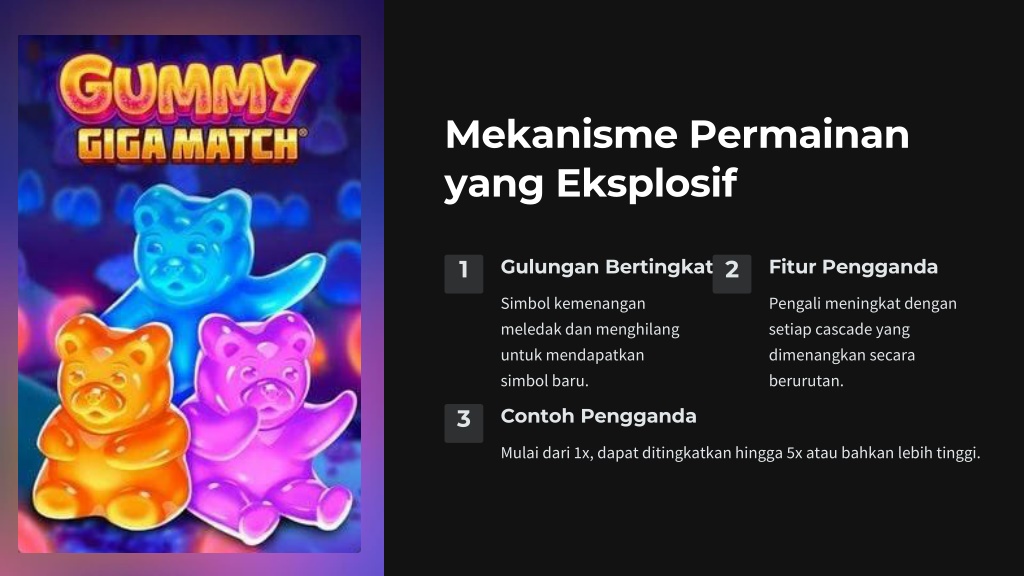Click the Gummy logo text

tap(187, 89)
